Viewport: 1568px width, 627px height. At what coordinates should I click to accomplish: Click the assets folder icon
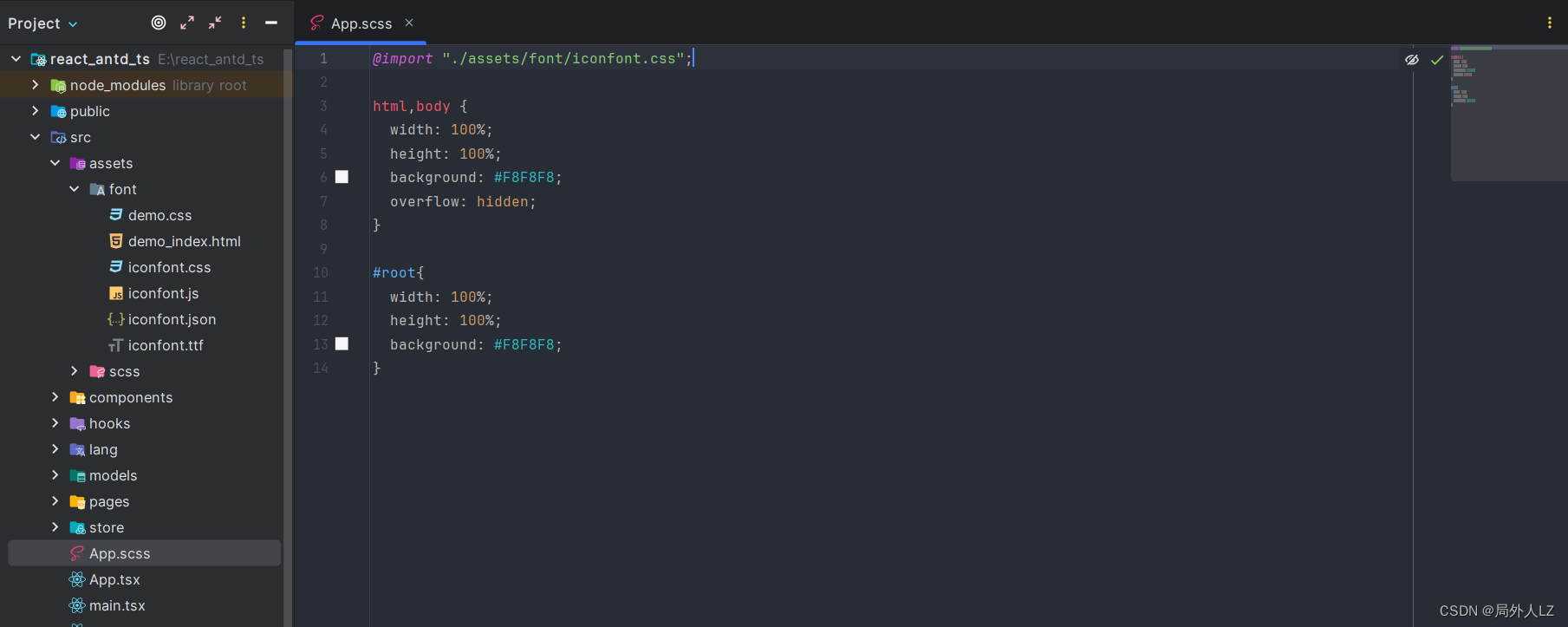(78, 164)
